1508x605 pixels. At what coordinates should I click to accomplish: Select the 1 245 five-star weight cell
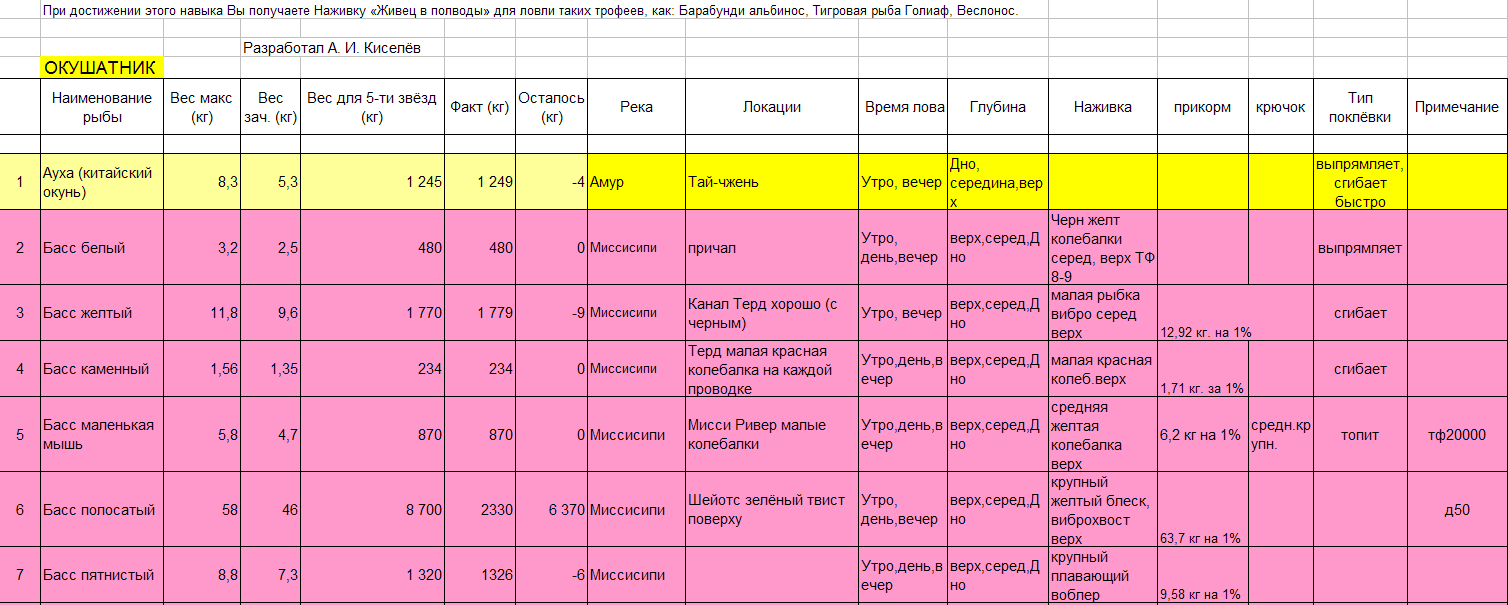(372, 182)
